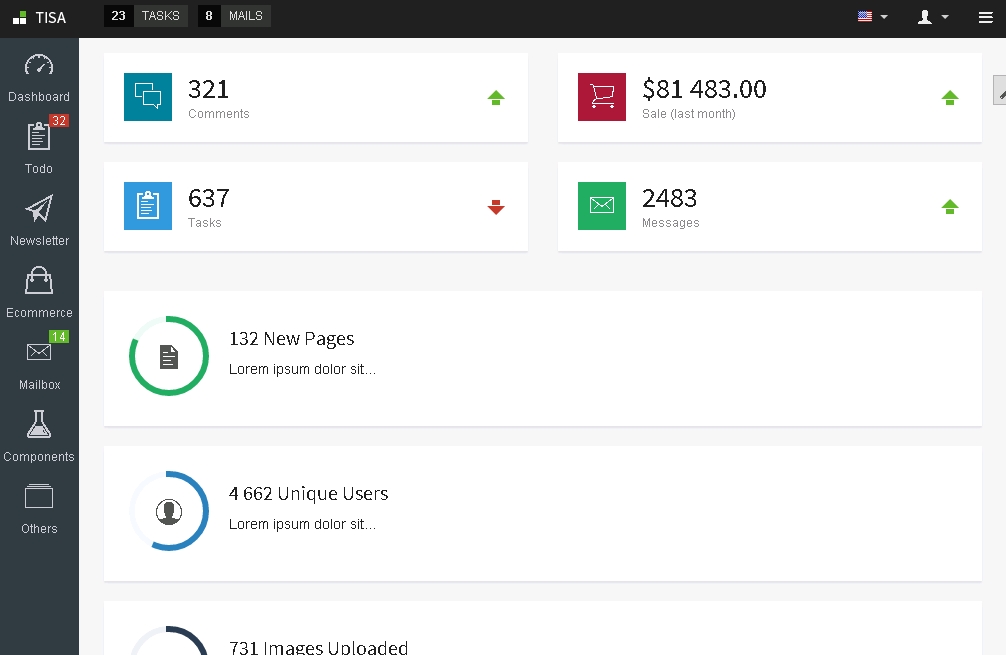This screenshot has width=1006, height=655.
Task: Click the blue Unique Users progress ring
Action: pos(169,511)
